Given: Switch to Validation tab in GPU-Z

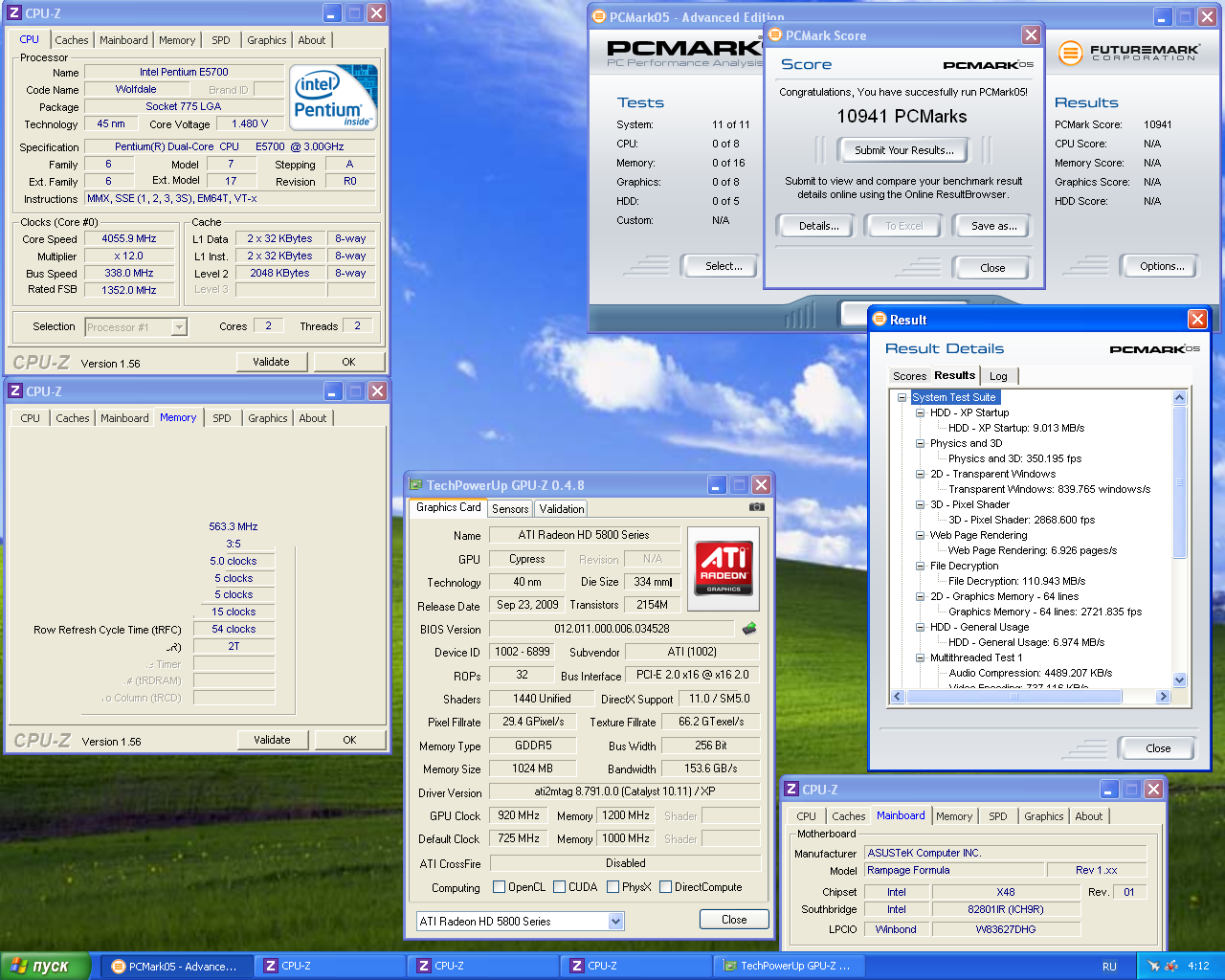Looking at the screenshot, I should click(x=561, y=509).
